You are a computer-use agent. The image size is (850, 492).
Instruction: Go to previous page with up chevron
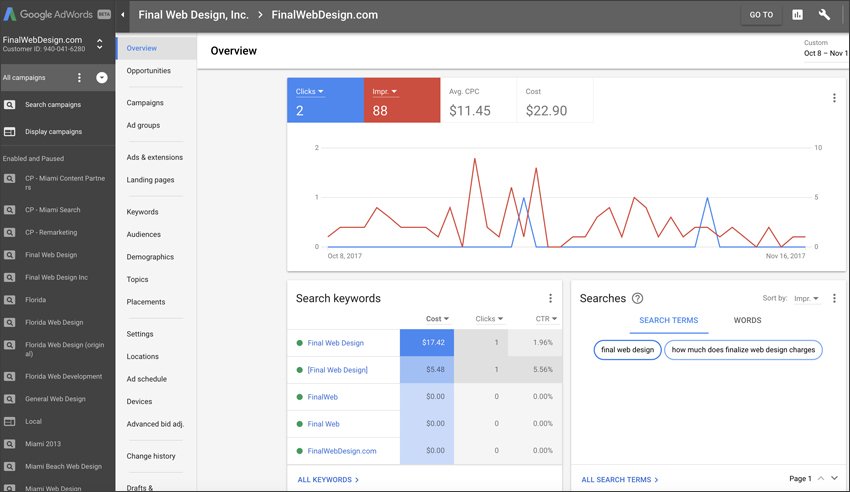821,478
